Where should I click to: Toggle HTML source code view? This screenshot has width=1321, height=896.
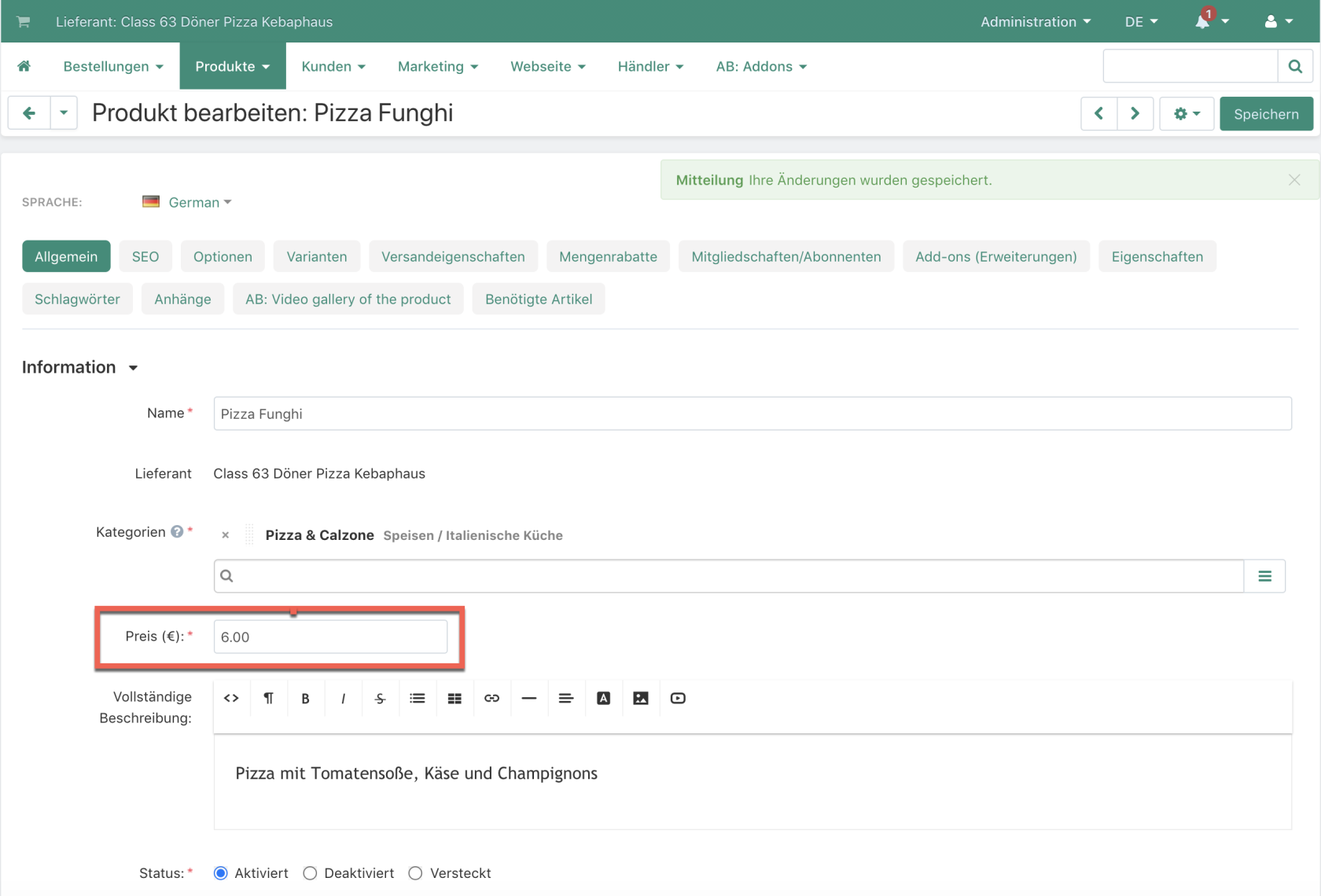click(x=231, y=698)
